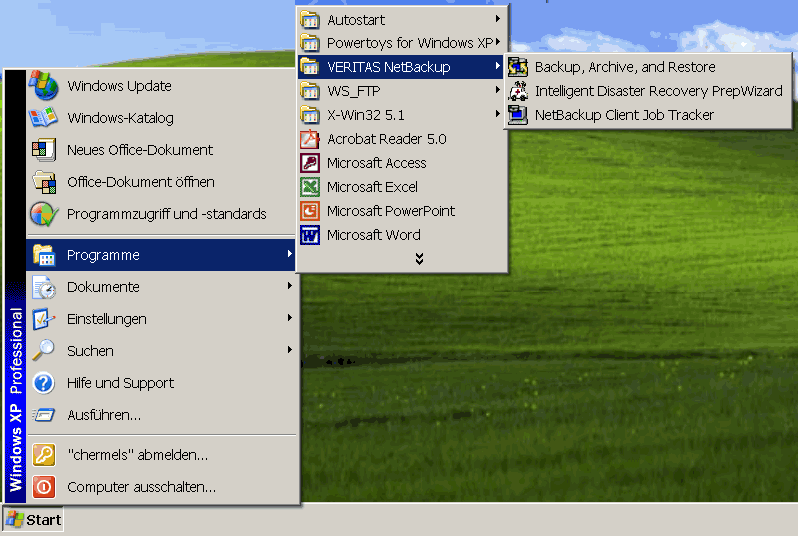The image size is (798, 536).
Task: Click the Neues Office-Dokument label text
Action: coord(140,150)
